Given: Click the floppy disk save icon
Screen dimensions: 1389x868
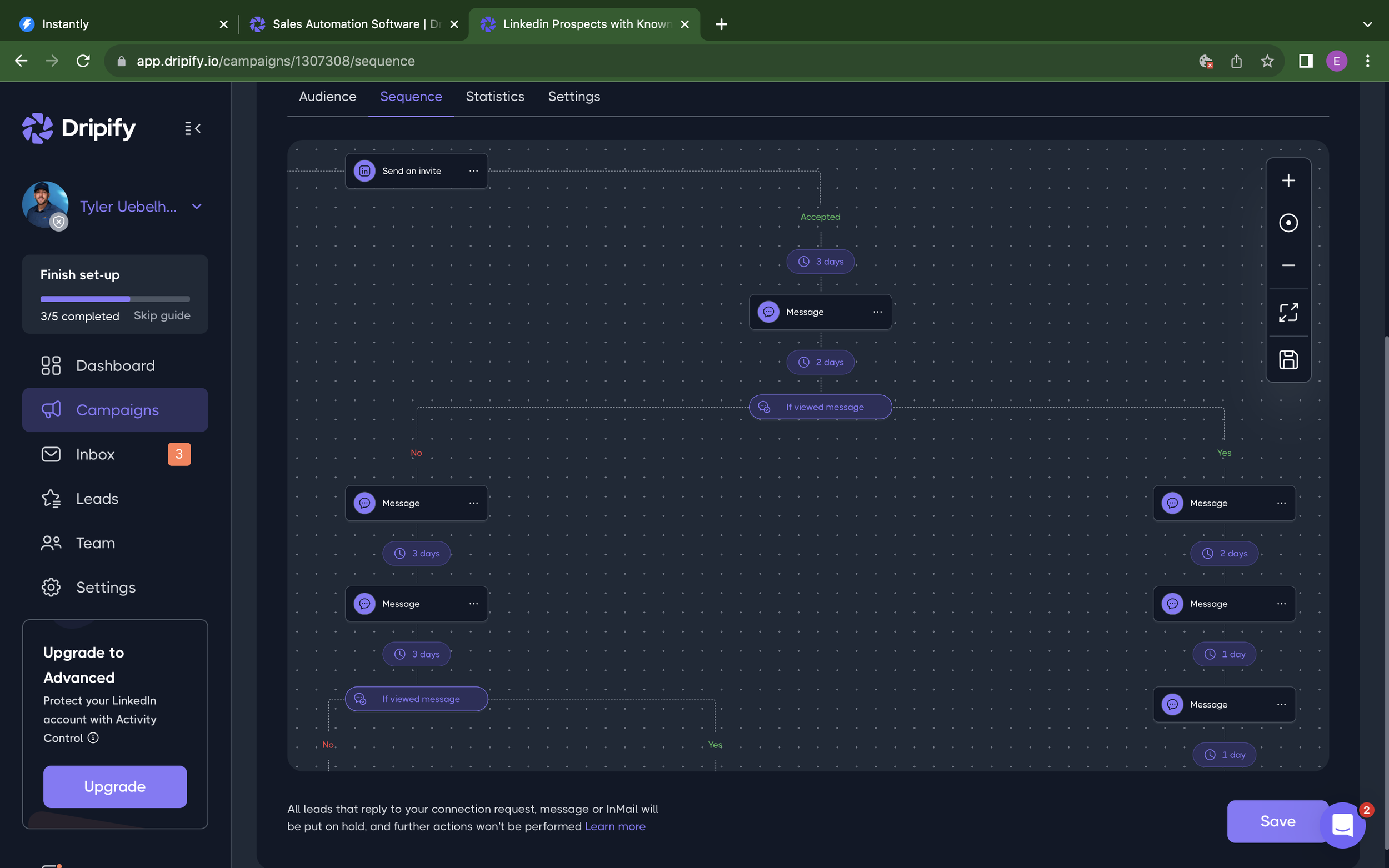Looking at the screenshot, I should 1288,360.
